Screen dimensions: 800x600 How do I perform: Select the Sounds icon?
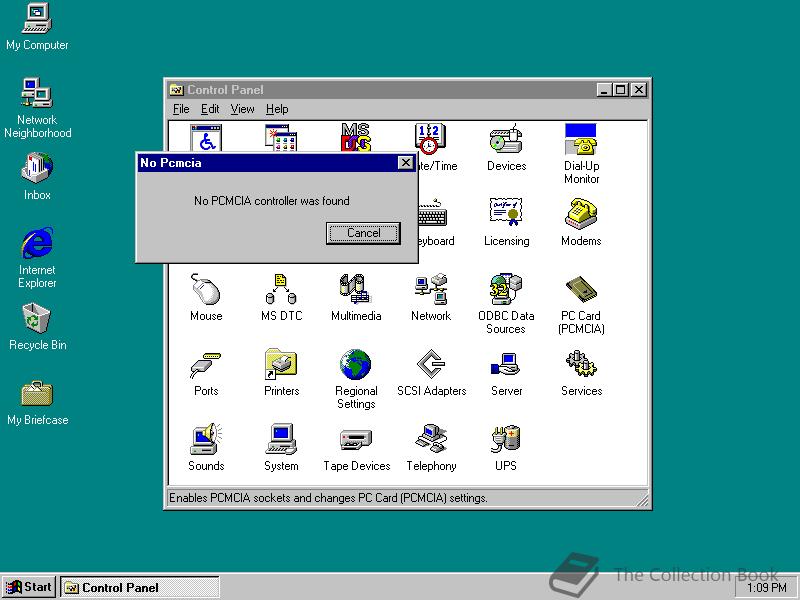tap(206, 439)
